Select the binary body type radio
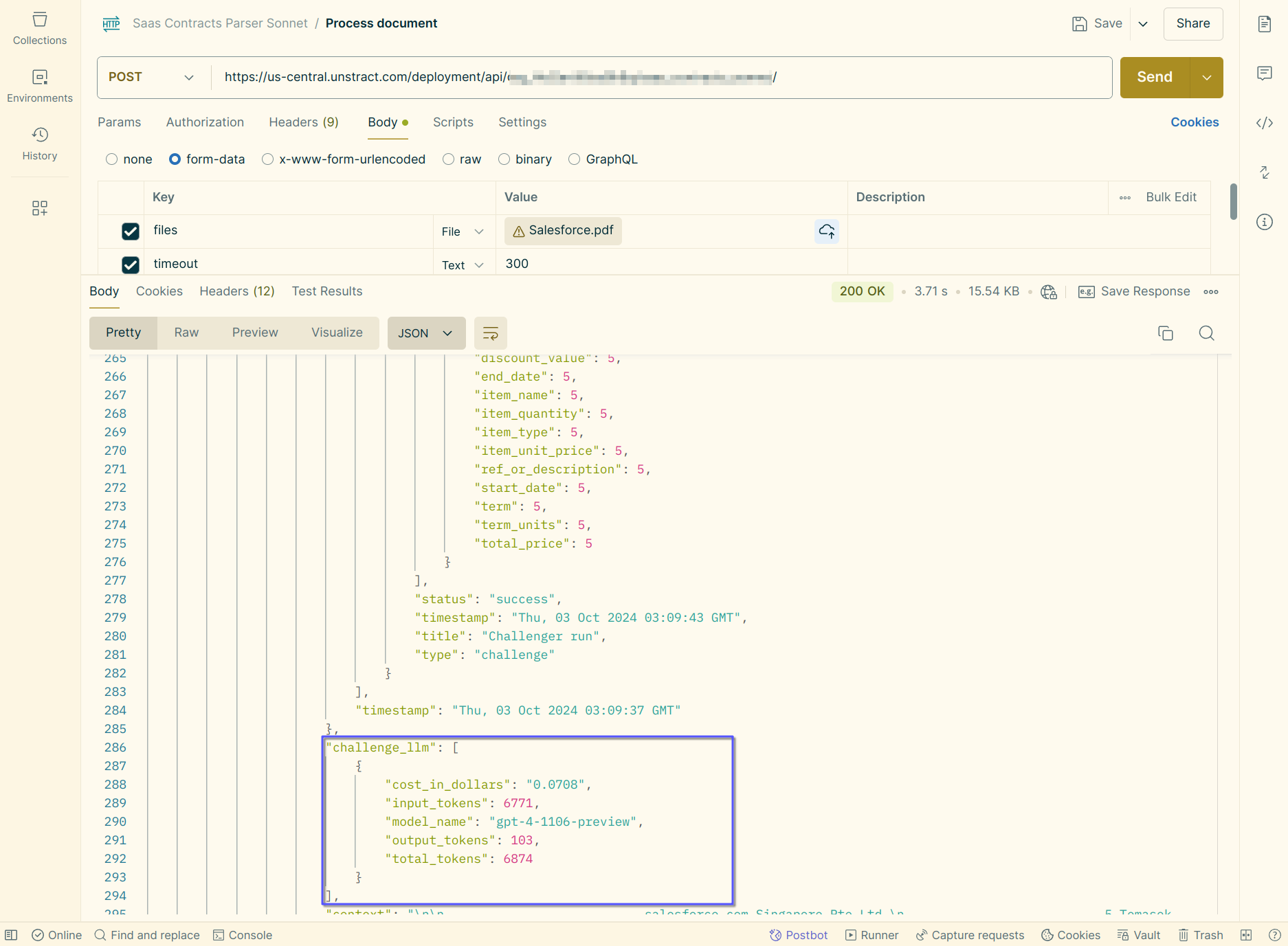Image resolution: width=1288 pixels, height=946 pixels. pos(504,159)
